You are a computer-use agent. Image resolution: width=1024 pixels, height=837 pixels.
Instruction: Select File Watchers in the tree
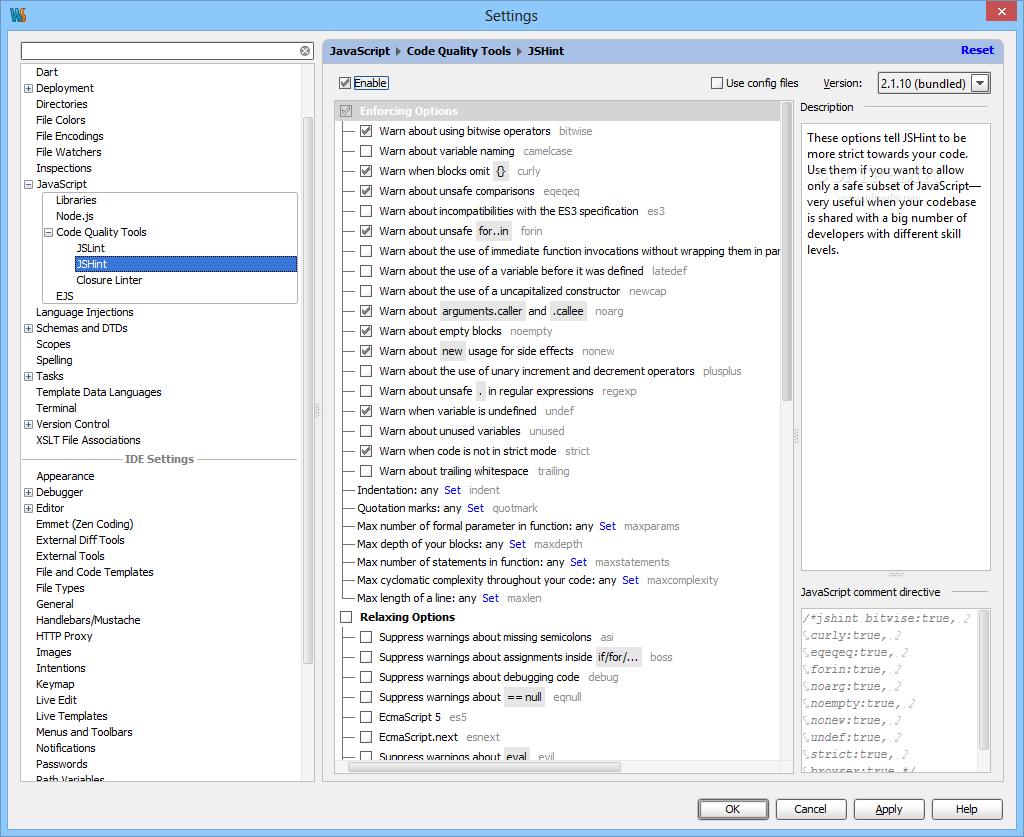69,152
